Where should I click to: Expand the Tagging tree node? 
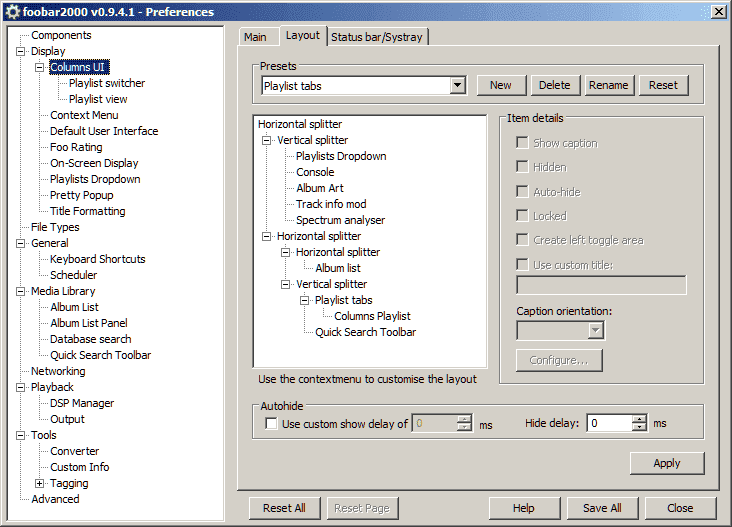(x=40, y=483)
